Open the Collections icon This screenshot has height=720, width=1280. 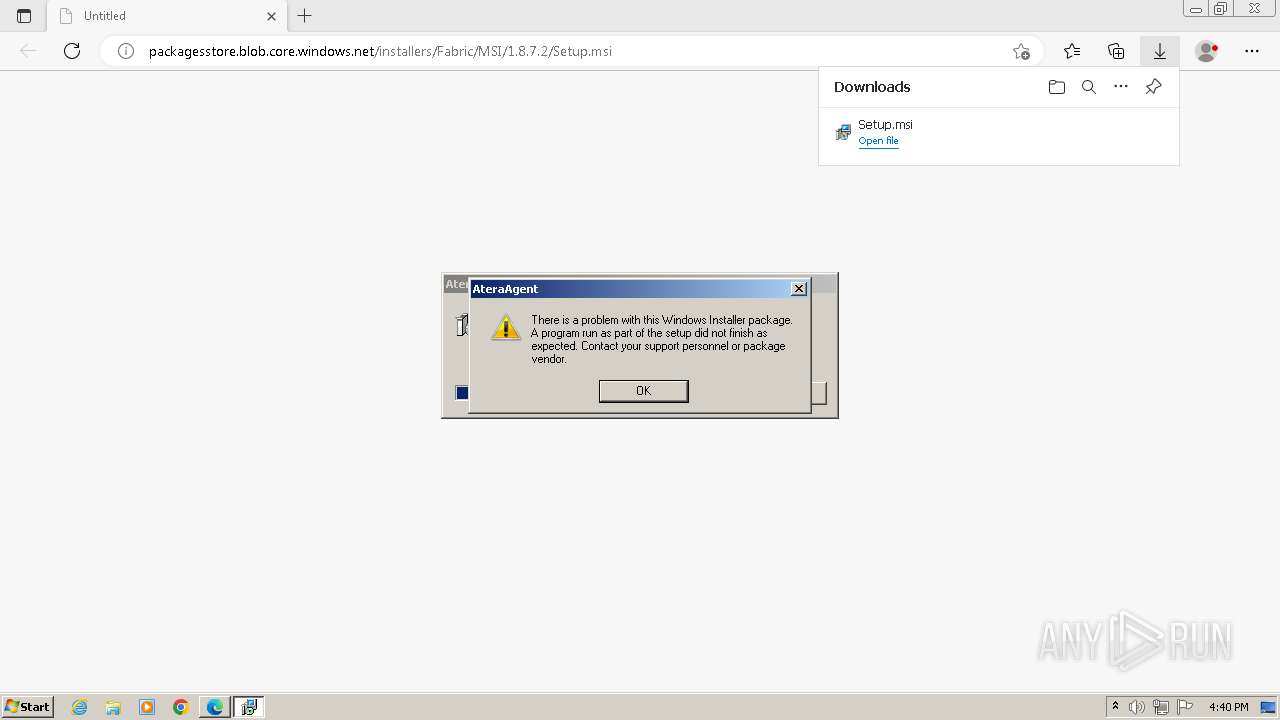tap(1116, 51)
